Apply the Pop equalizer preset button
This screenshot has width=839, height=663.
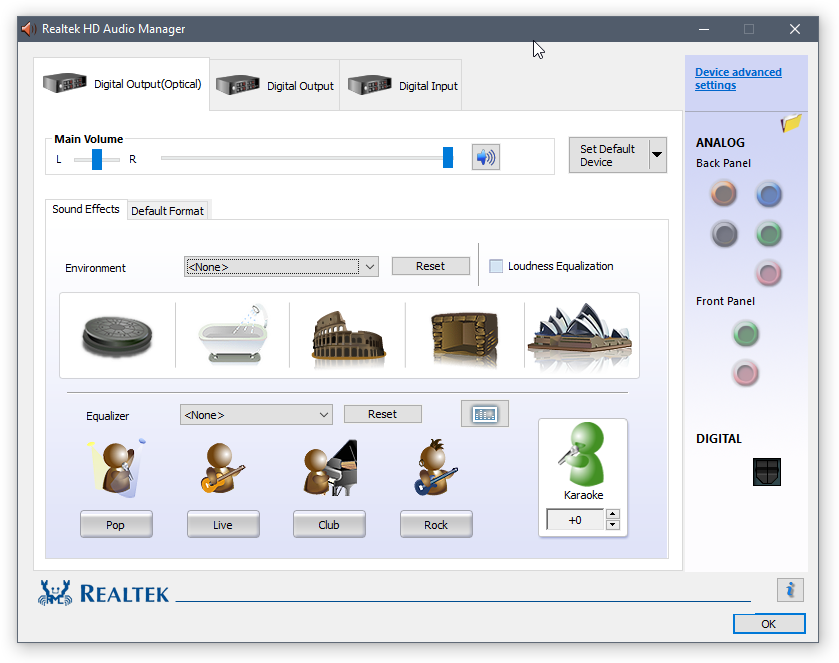(116, 524)
